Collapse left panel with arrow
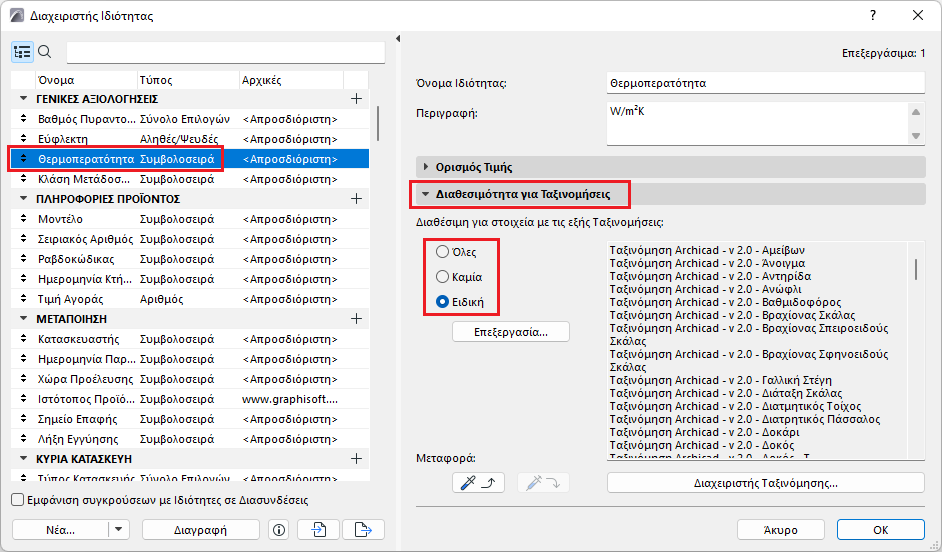The width and height of the screenshot is (942, 552). [x=398, y=39]
